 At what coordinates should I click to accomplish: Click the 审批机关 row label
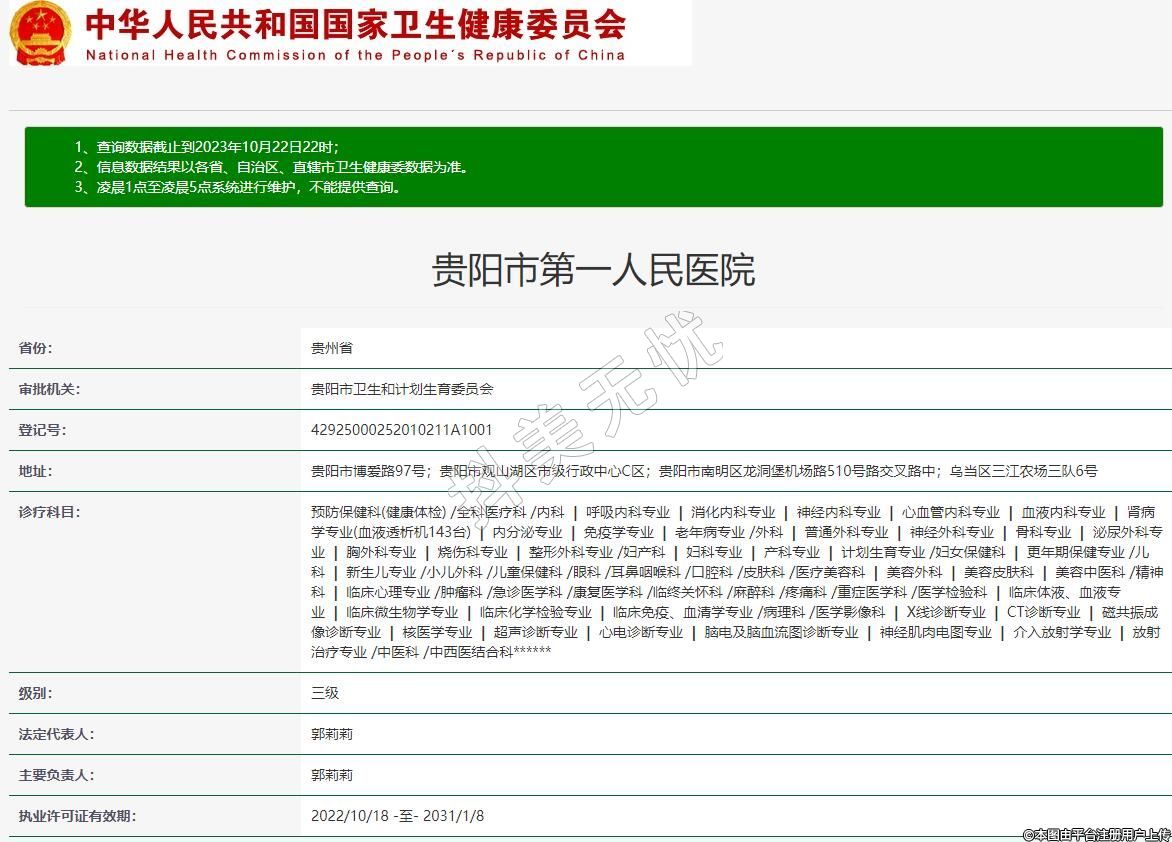pos(49,389)
